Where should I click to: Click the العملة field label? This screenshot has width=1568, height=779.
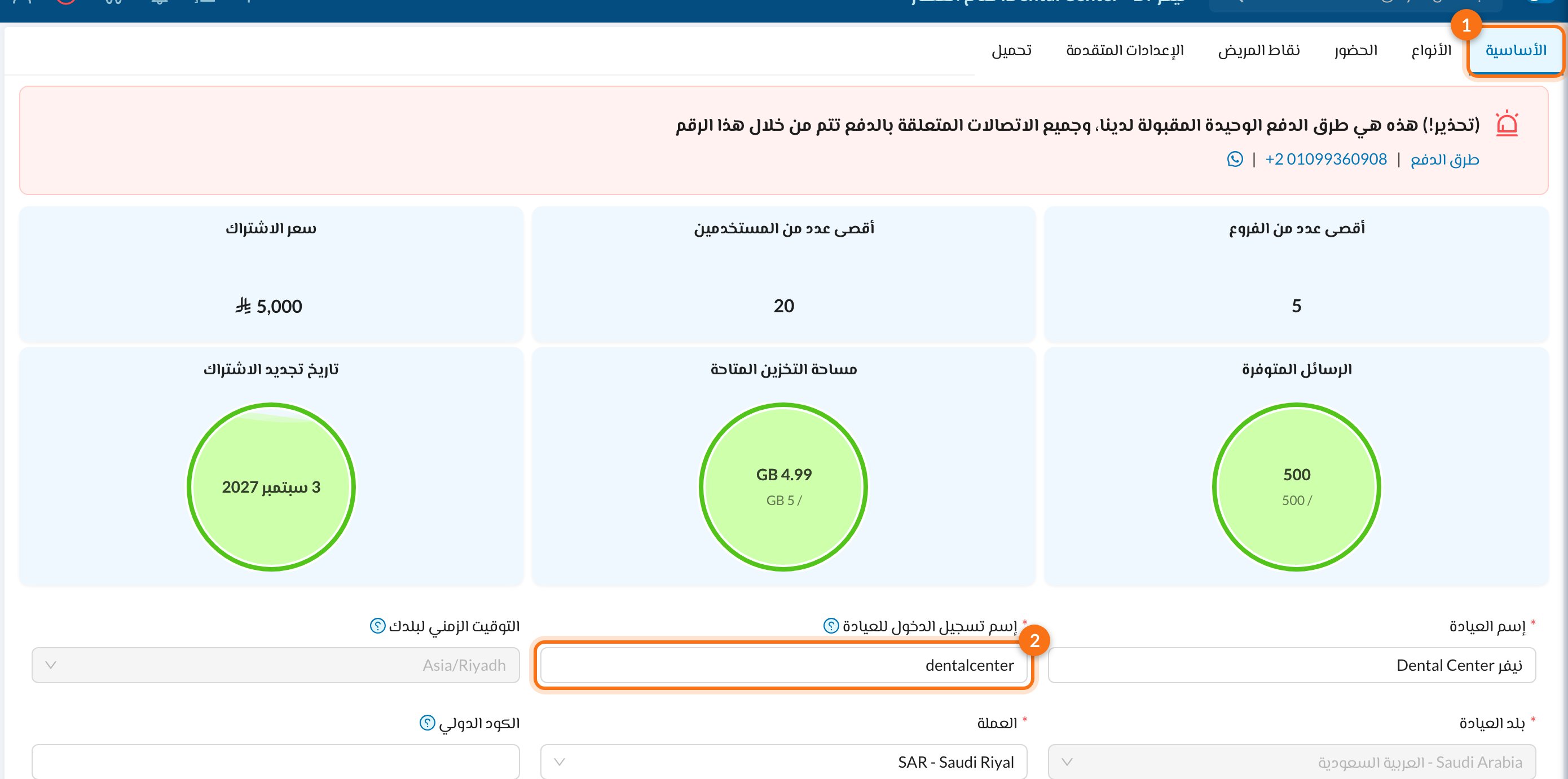[x=997, y=723]
